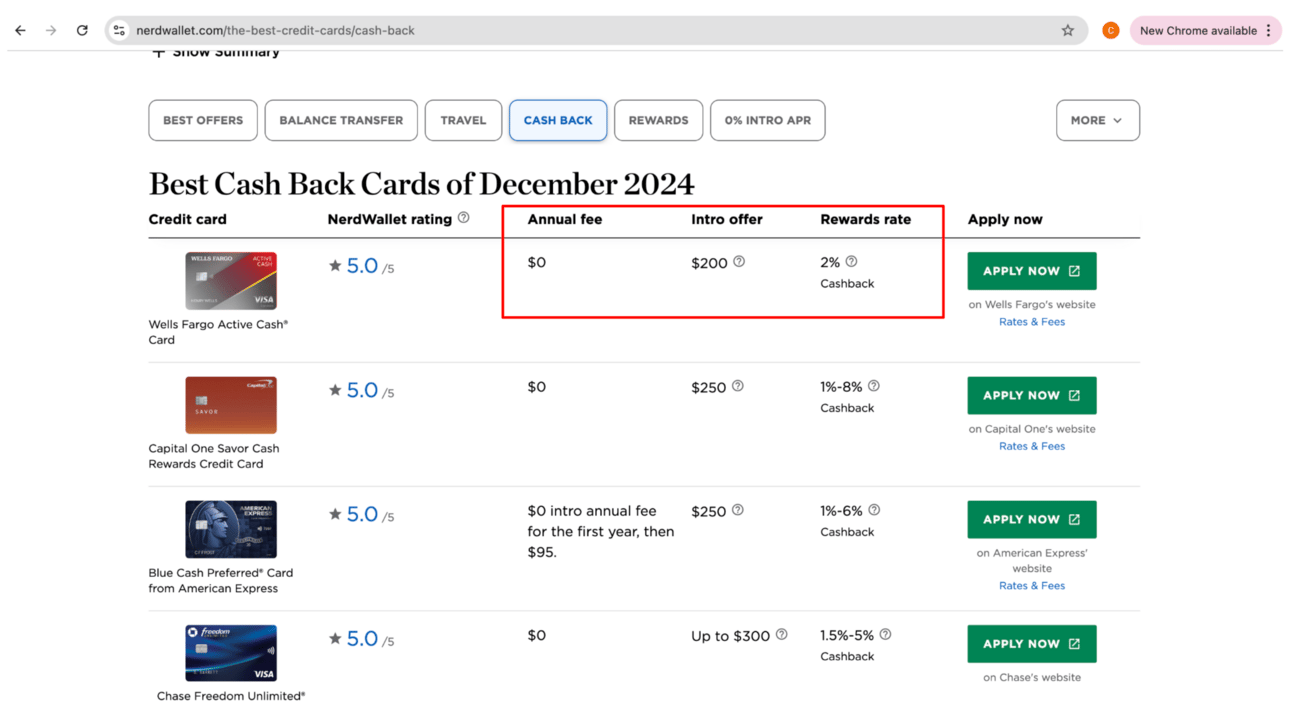Switch to the BEST OFFERS tab
This screenshot has height=716, width=1292.
(203, 120)
